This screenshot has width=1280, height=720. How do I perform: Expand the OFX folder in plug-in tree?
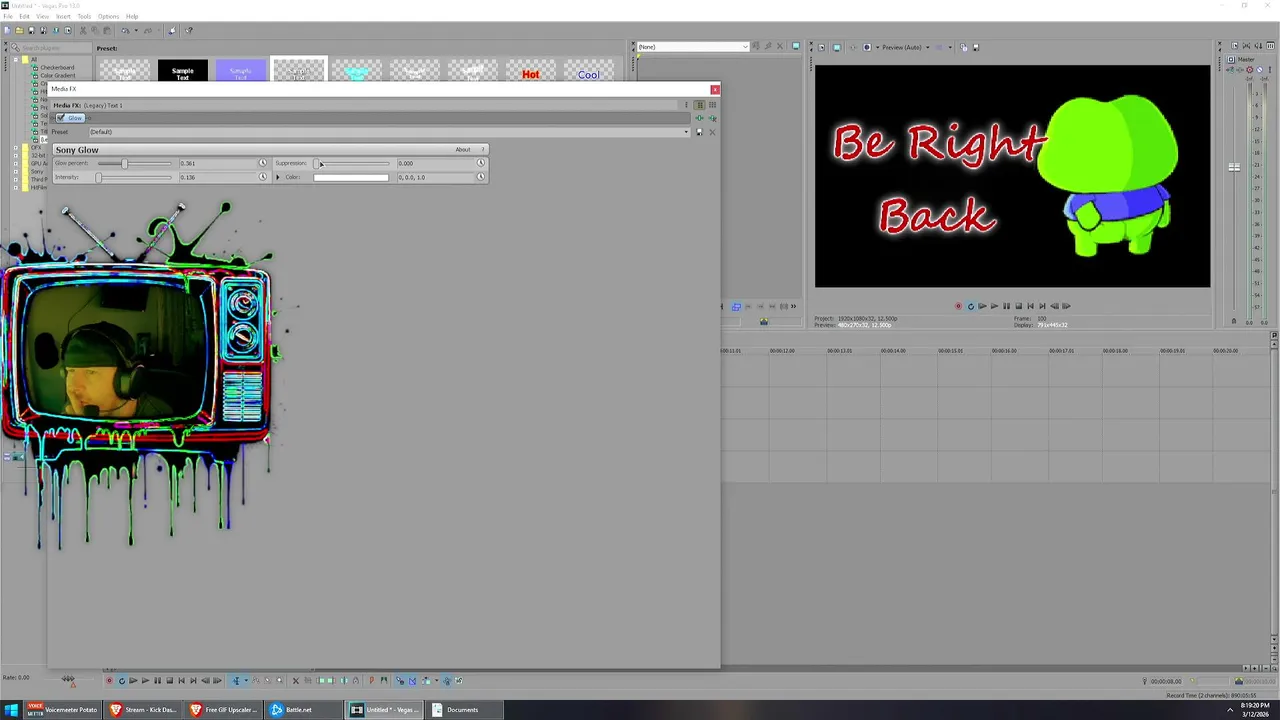pyautogui.click(x=16, y=147)
